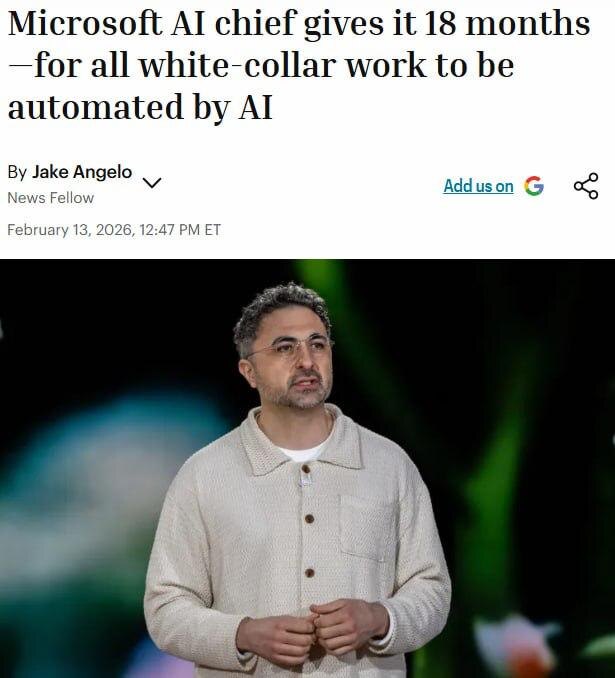Follow the 'Add us on' link
This screenshot has width=615, height=678.
478,186
